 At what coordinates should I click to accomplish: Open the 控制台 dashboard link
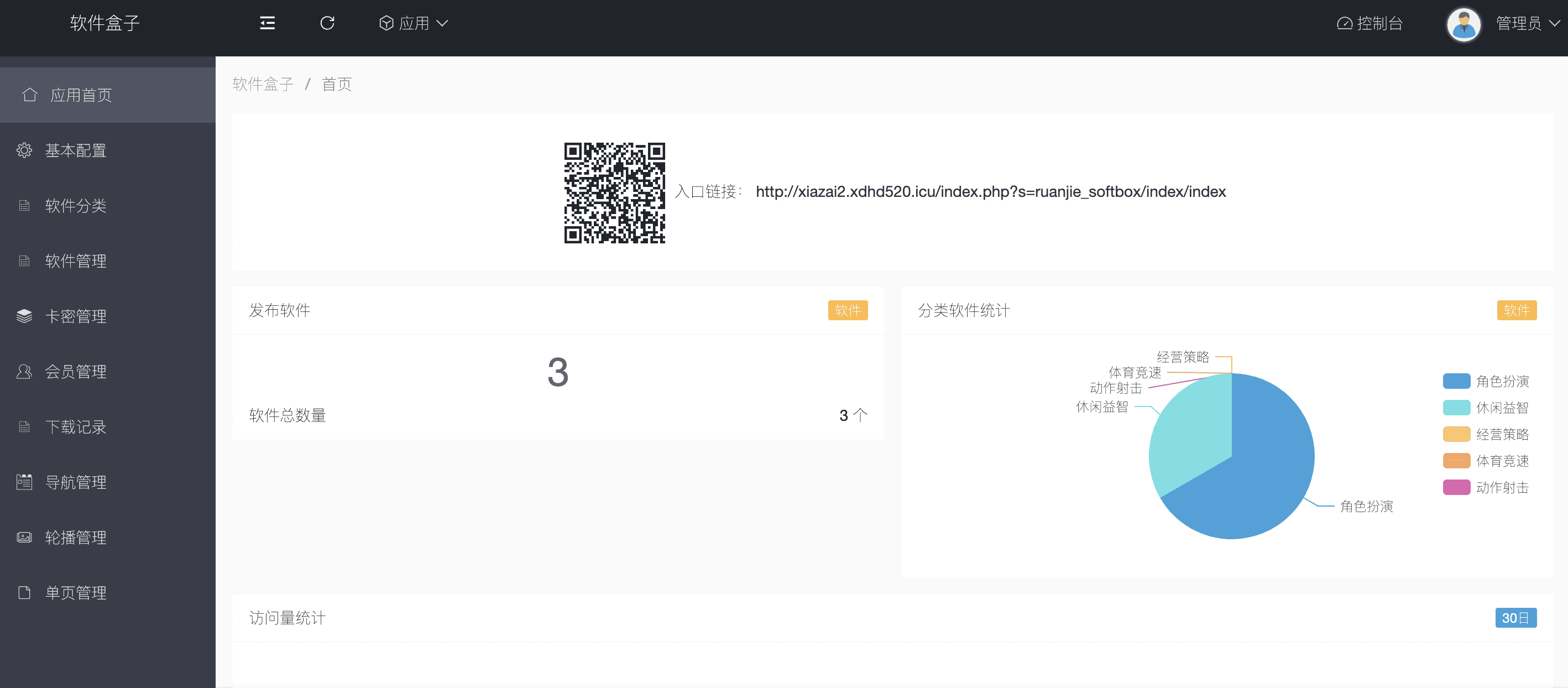click(1370, 23)
